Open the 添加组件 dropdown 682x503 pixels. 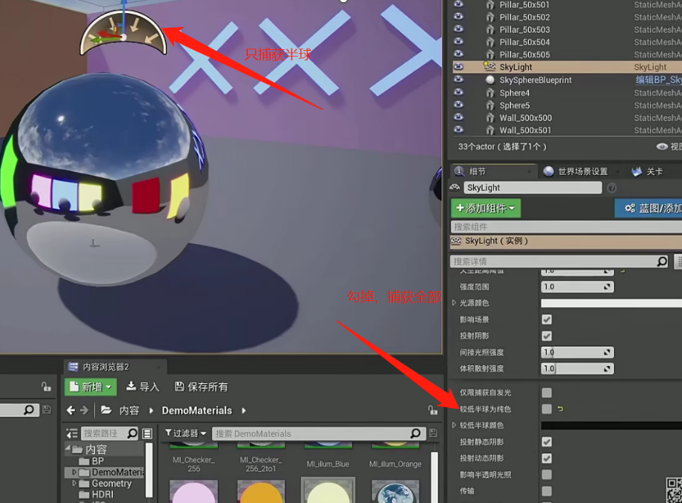[x=486, y=208]
